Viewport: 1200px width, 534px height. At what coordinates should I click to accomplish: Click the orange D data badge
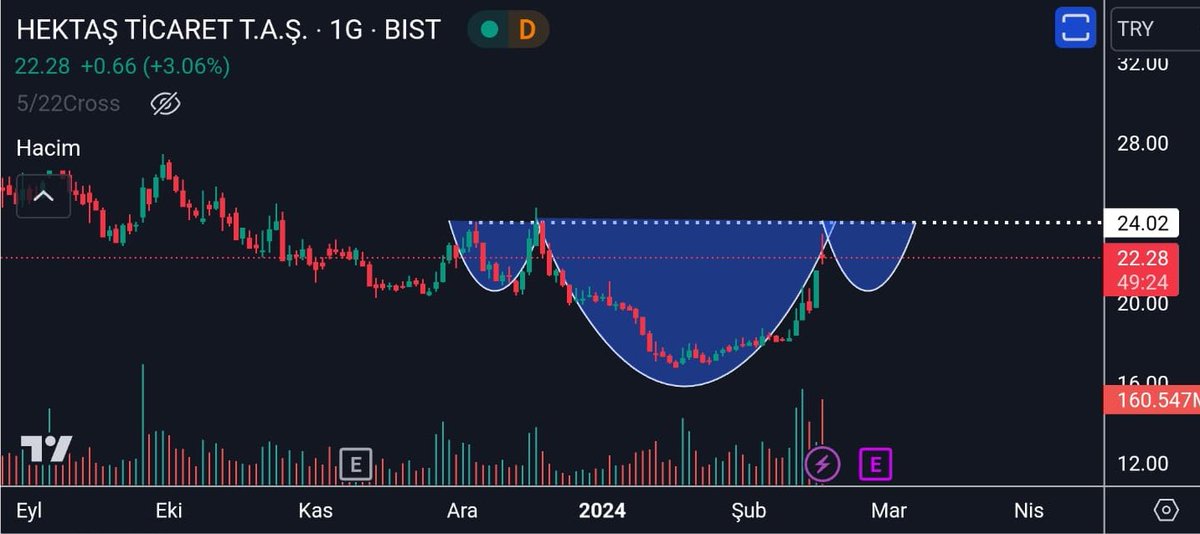[x=526, y=29]
